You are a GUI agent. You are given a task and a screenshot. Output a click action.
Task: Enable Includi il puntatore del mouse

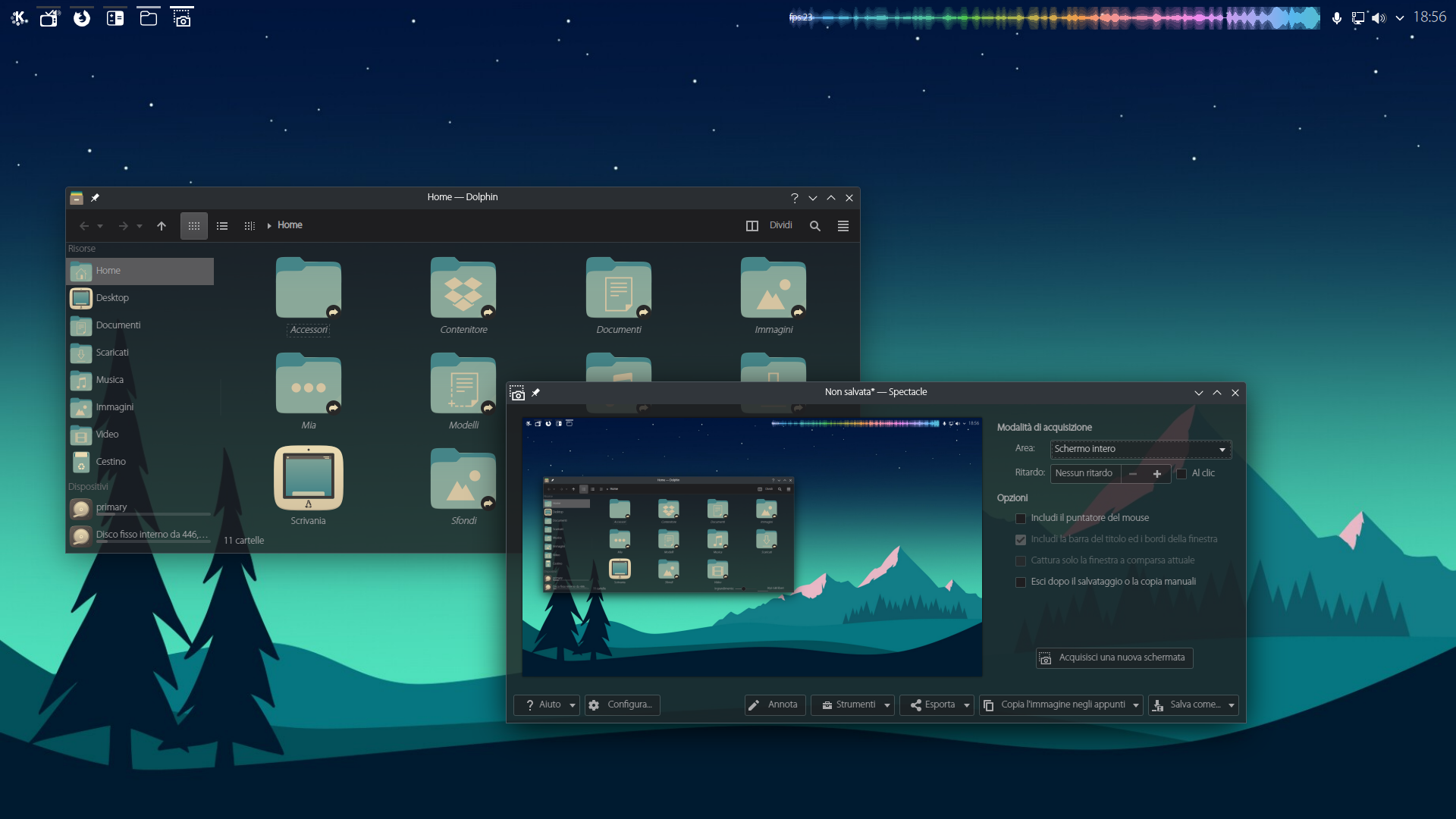tap(1021, 519)
